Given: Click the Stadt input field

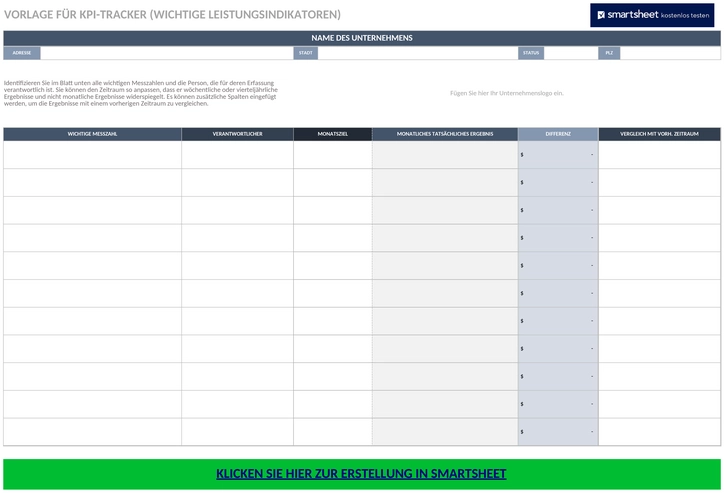Looking at the screenshot, I should [418, 53].
